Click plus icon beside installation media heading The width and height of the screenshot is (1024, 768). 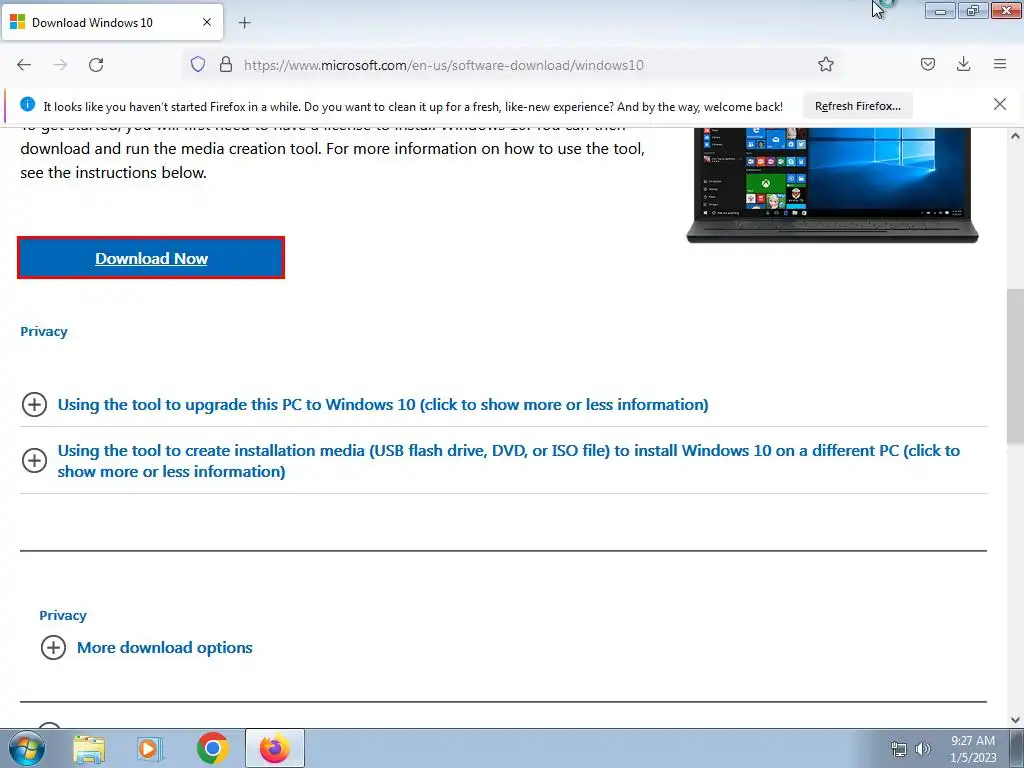[34, 460]
